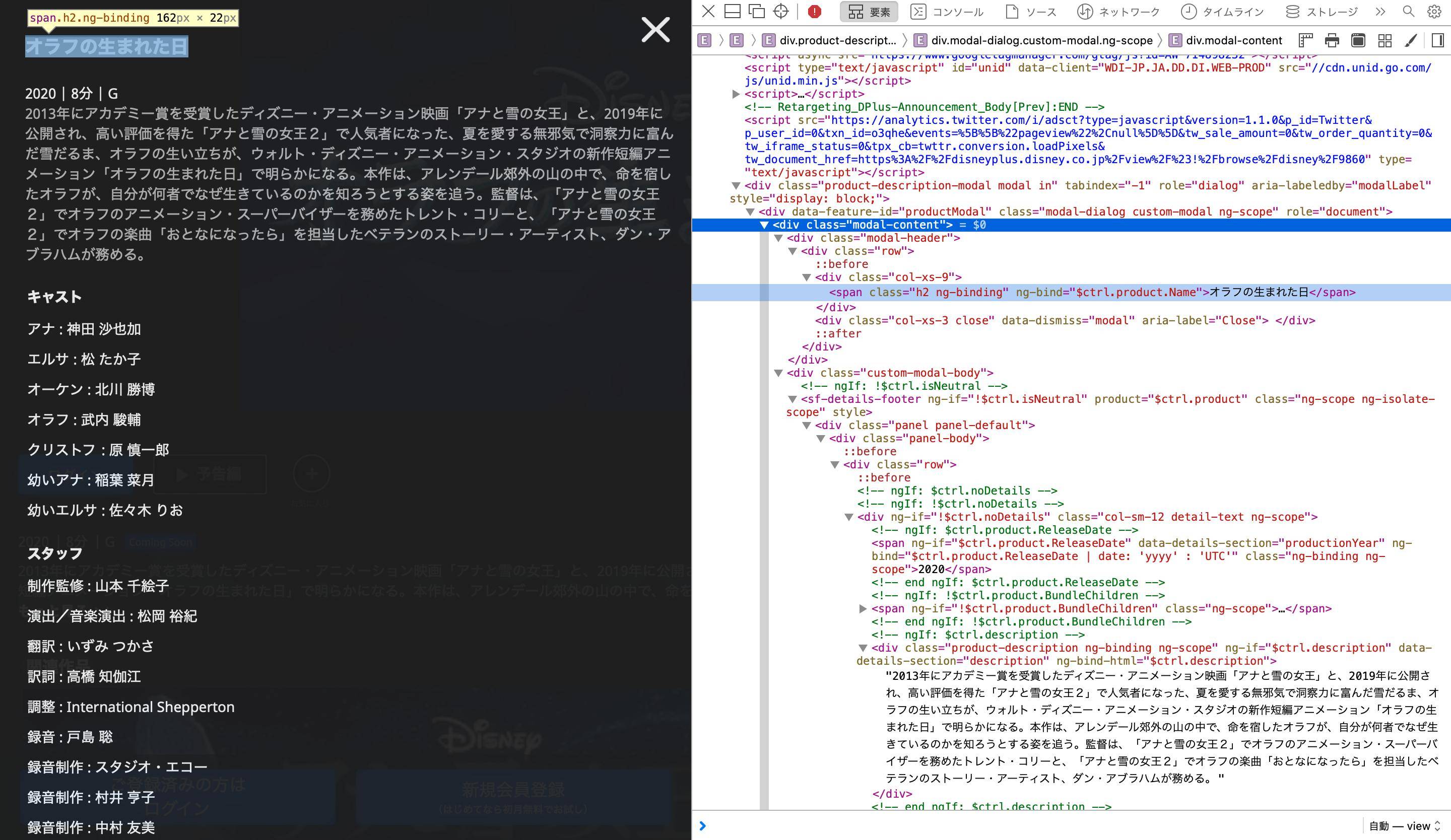Collapse the productModal data-feature-id div
Screen dimensions: 1451x840
[750, 212]
